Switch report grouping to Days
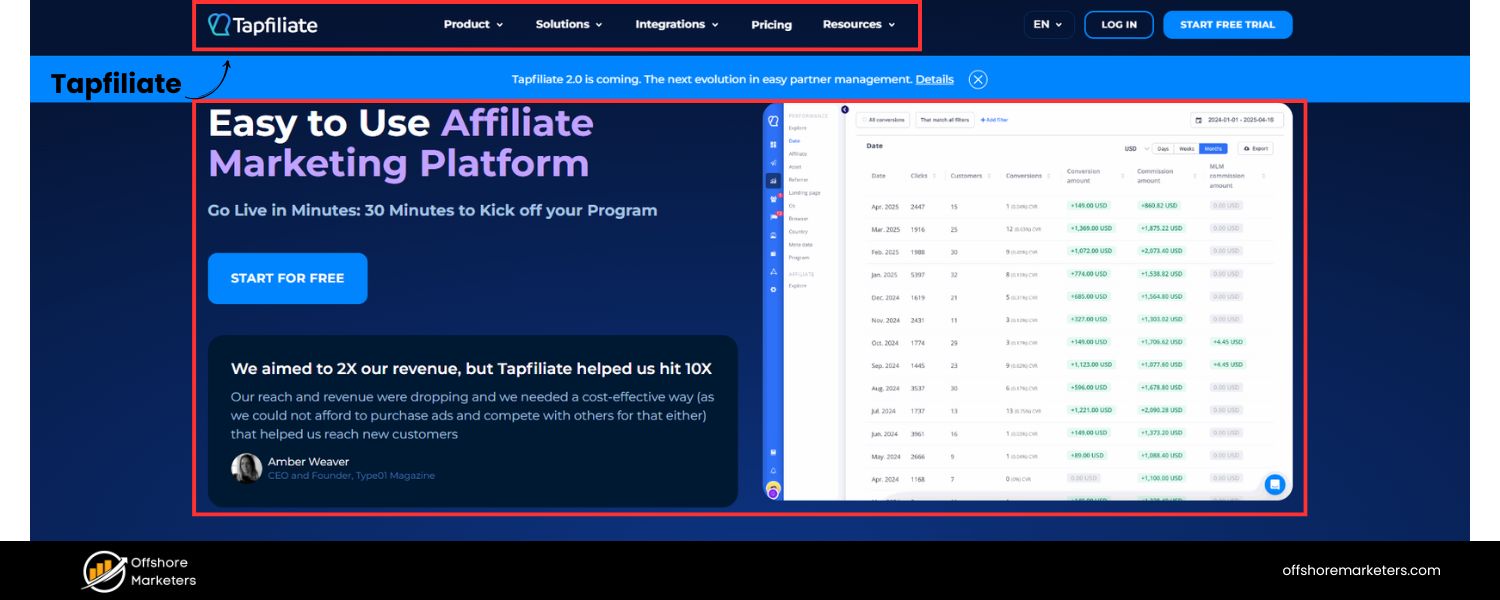Image resolution: width=1500 pixels, height=600 pixels. pyautogui.click(x=1163, y=149)
